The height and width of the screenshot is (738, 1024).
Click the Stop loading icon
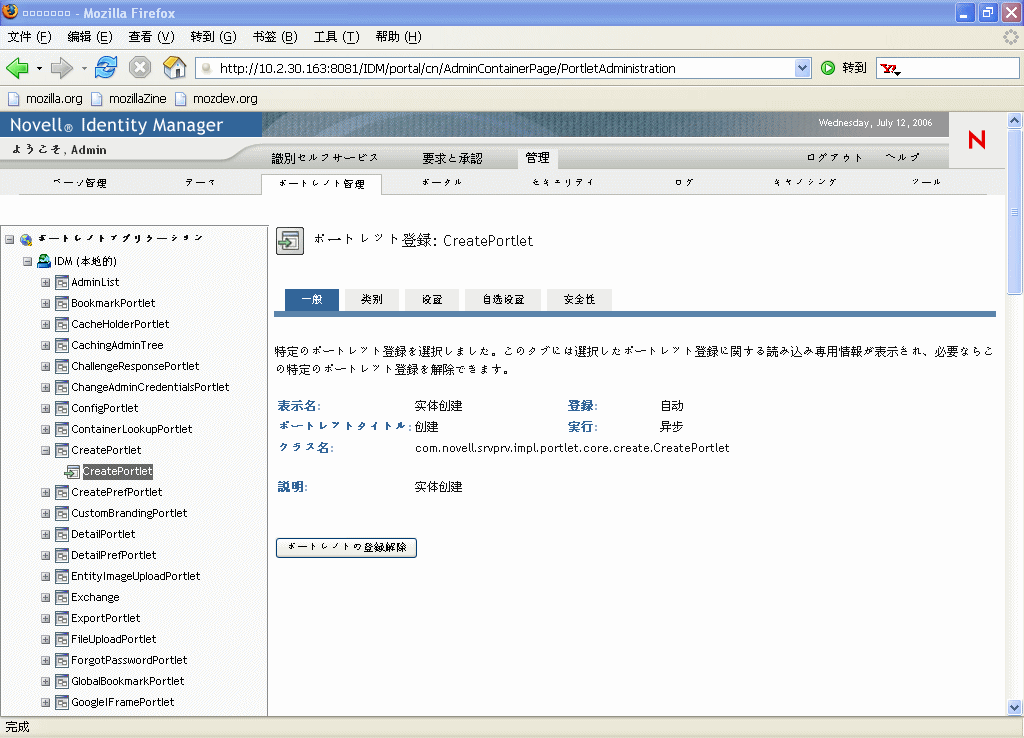pos(140,67)
